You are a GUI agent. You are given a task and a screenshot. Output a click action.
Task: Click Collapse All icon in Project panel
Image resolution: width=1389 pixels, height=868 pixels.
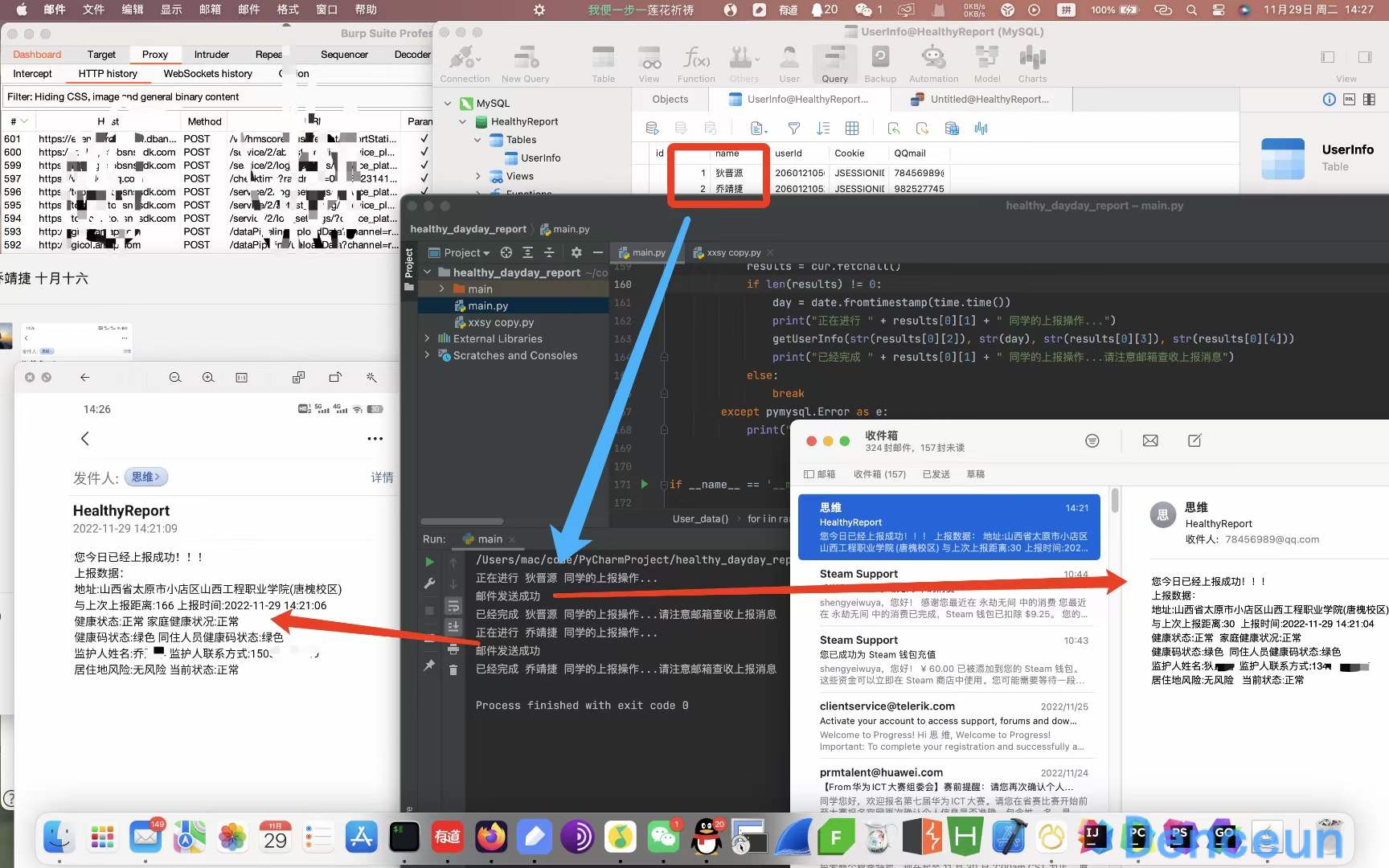click(x=549, y=252)
